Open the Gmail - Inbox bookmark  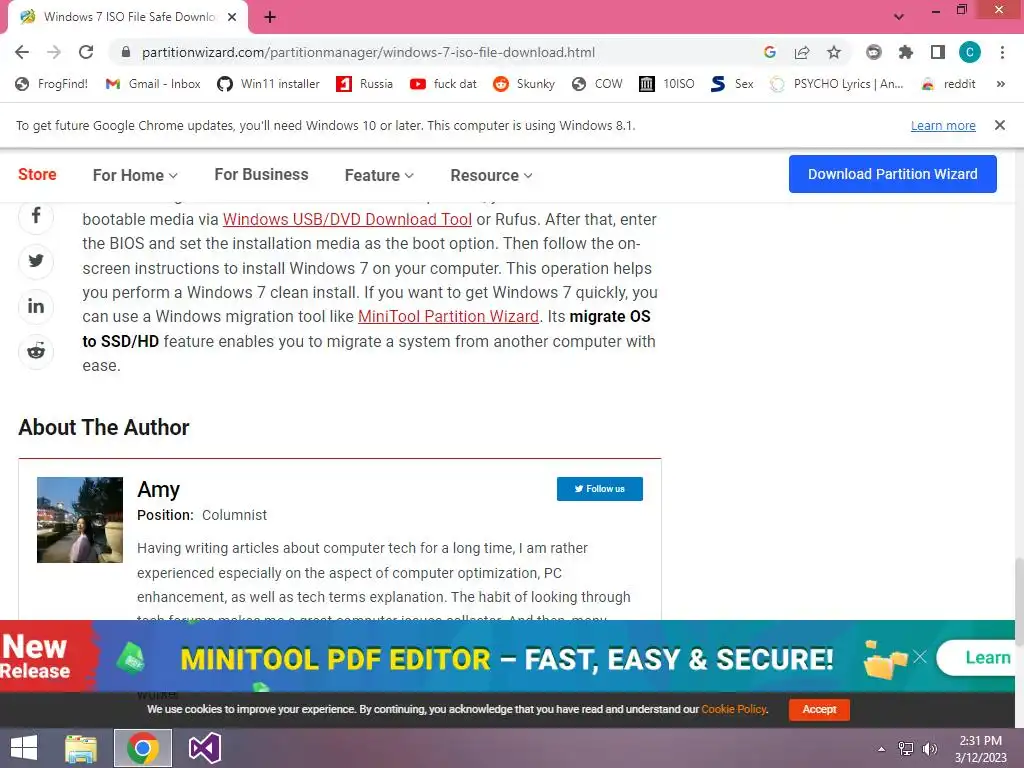tap(153, 84)
